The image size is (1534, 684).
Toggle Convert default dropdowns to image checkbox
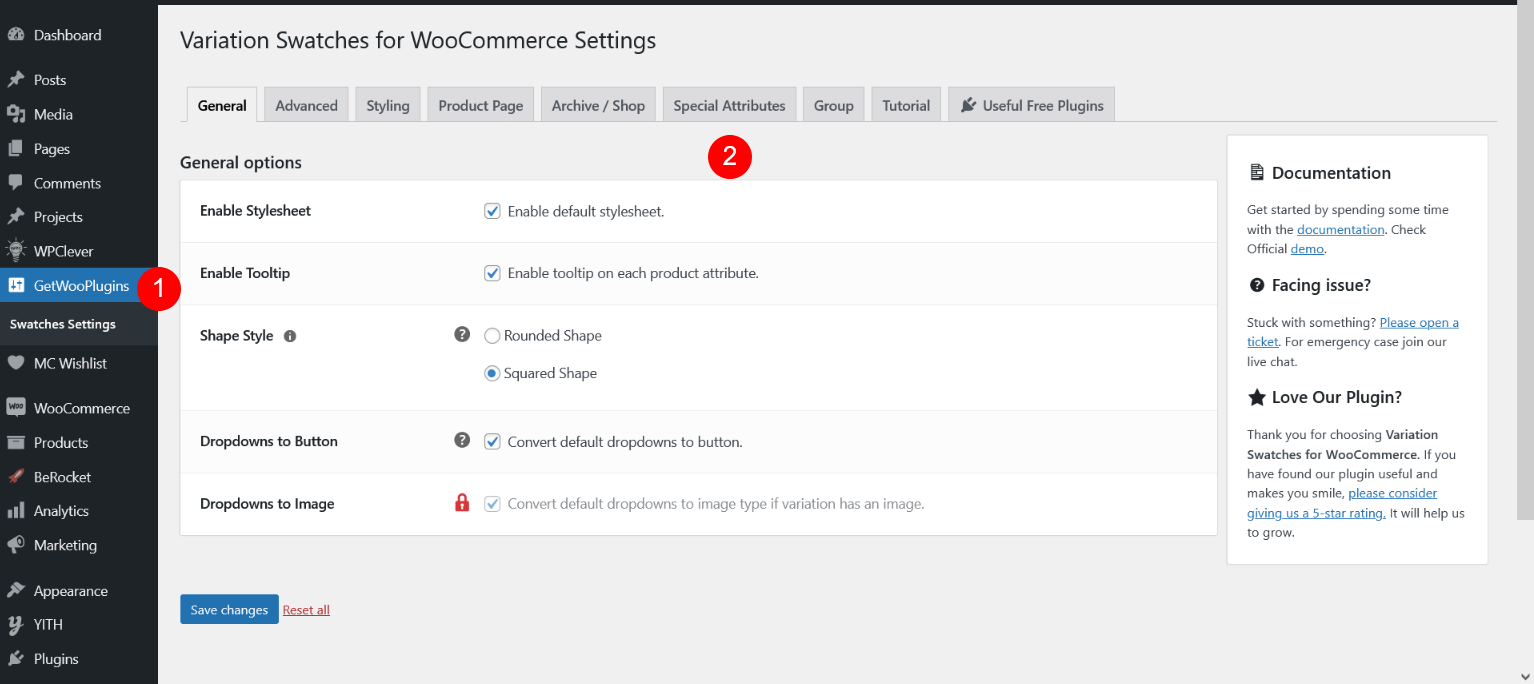pos(492,504)
